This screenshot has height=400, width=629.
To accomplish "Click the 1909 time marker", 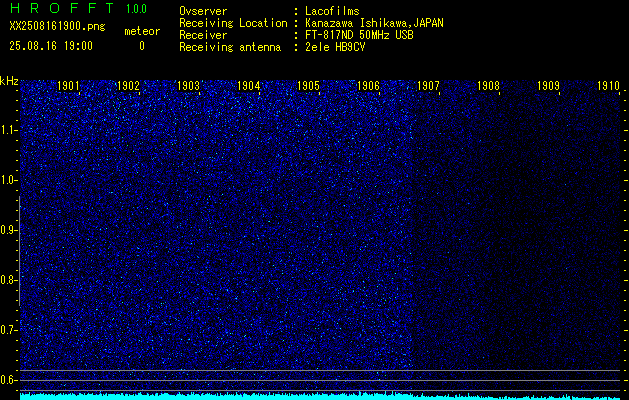I will [x=548, y=85].
